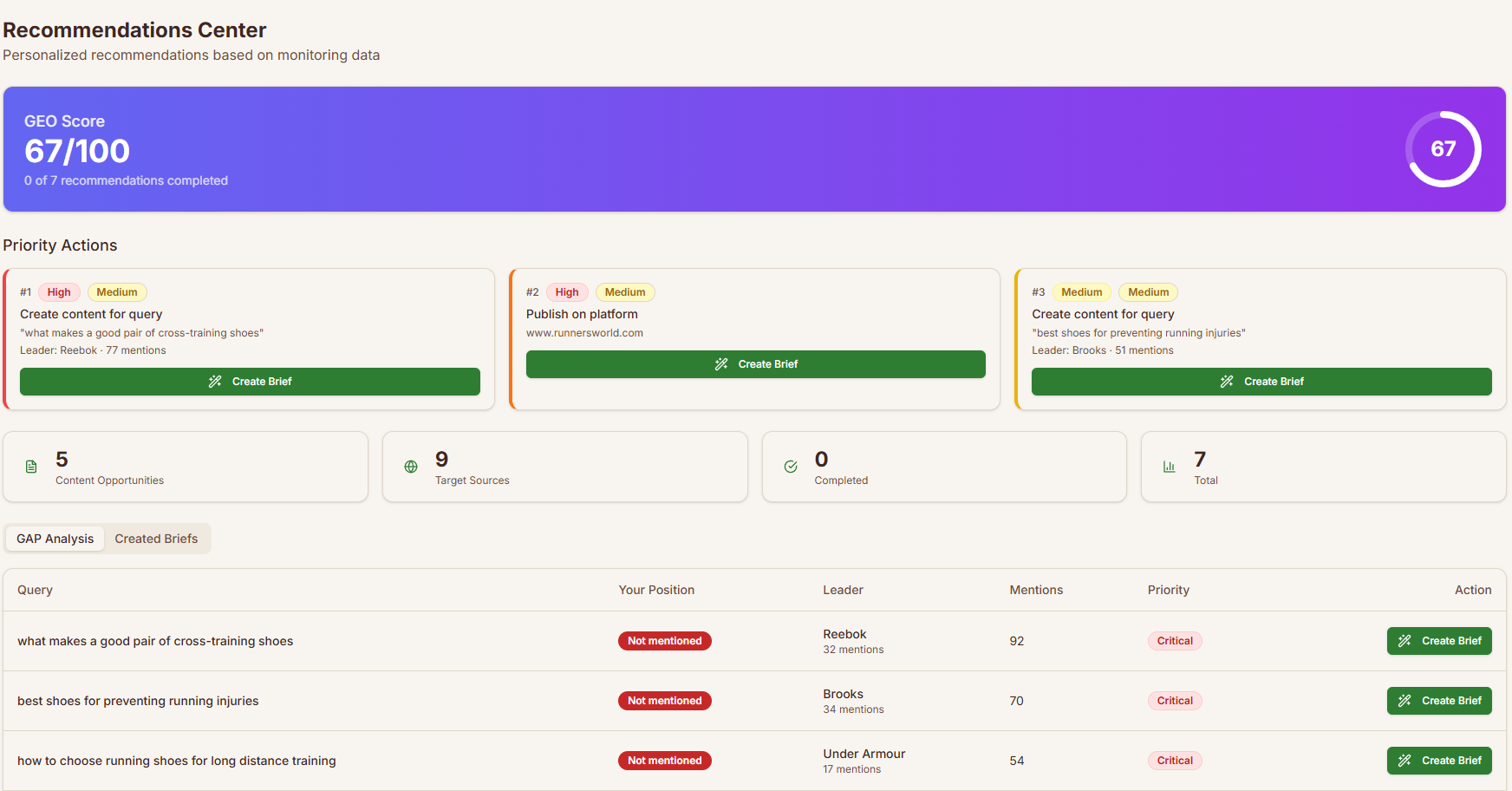The height and width of the screenshot is (791, 1512).
Task: Click the wand icon on Brooks row Create Brief
Action: coord(1403,701)
